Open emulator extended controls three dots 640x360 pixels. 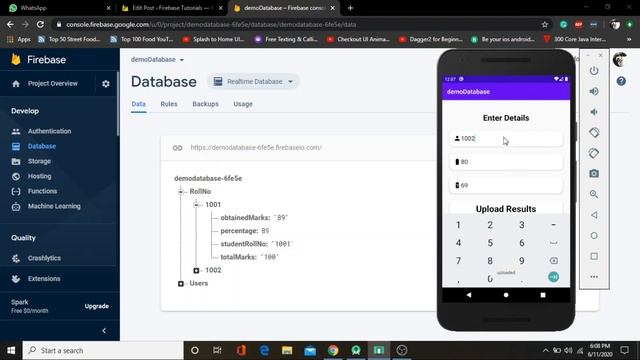tap(594, 277)
